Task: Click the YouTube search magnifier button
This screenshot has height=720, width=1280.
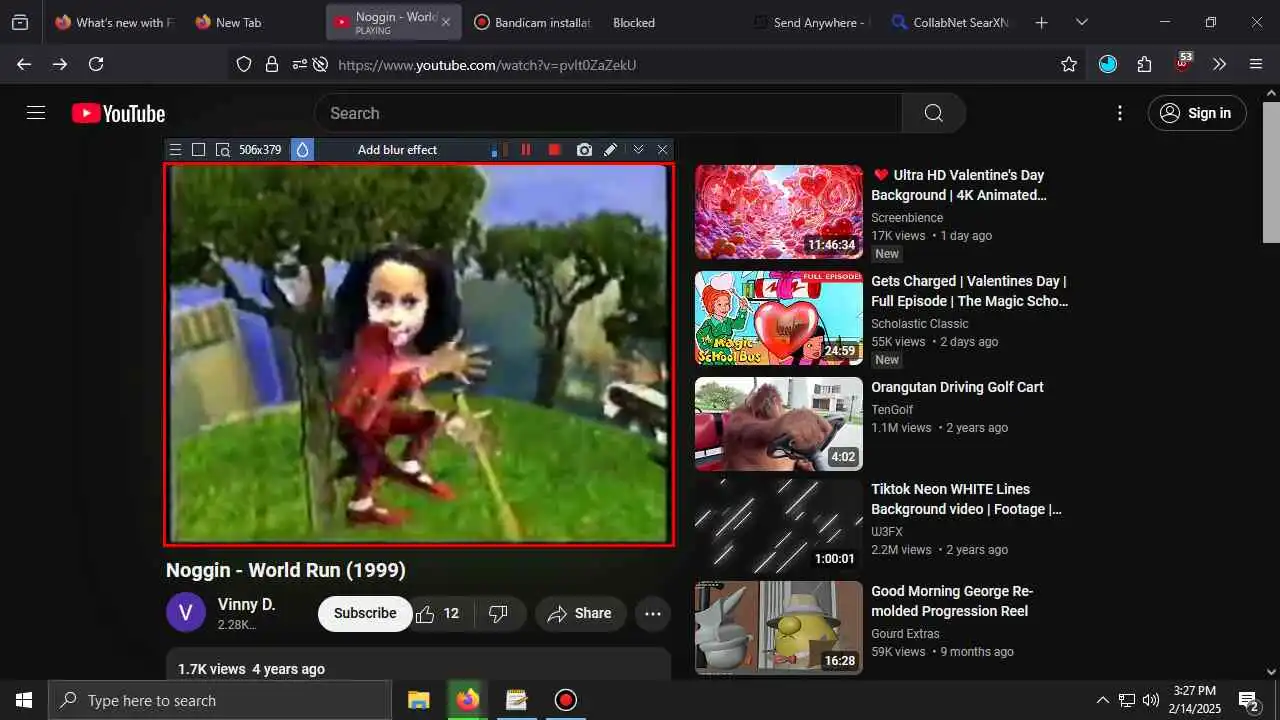Action: point(934,113)
